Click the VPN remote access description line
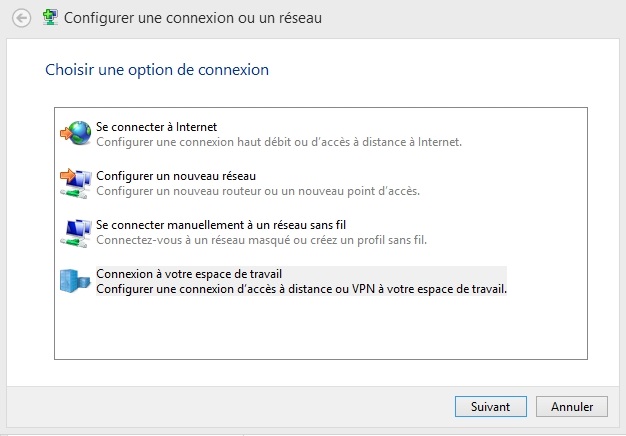This screenshot has width=626, height=436. point(302,289)
